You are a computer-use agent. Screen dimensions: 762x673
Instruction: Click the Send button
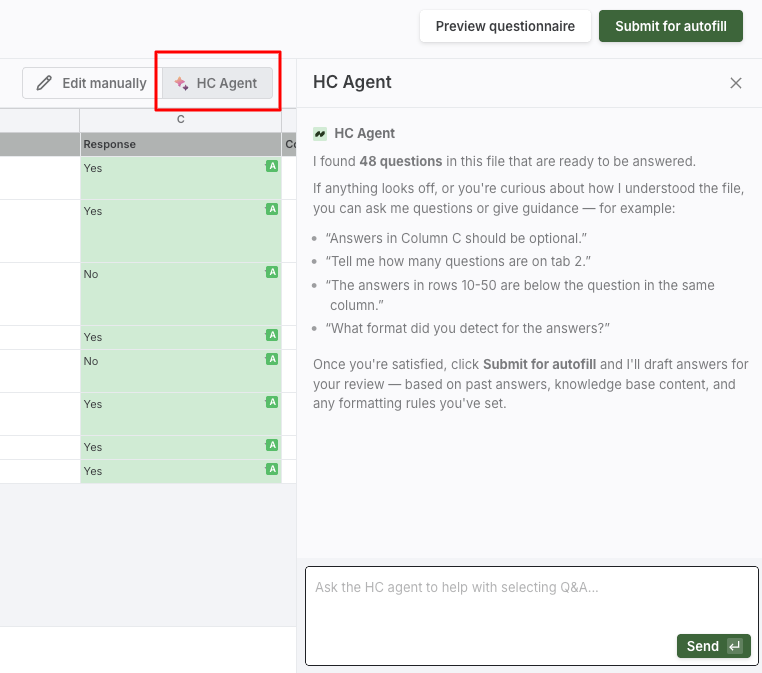[713, 646]
